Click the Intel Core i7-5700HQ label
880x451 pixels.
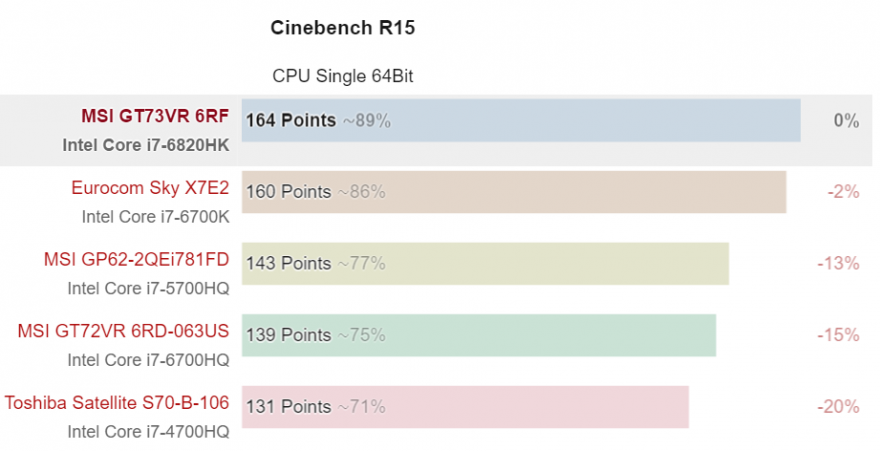click(148, 288)
